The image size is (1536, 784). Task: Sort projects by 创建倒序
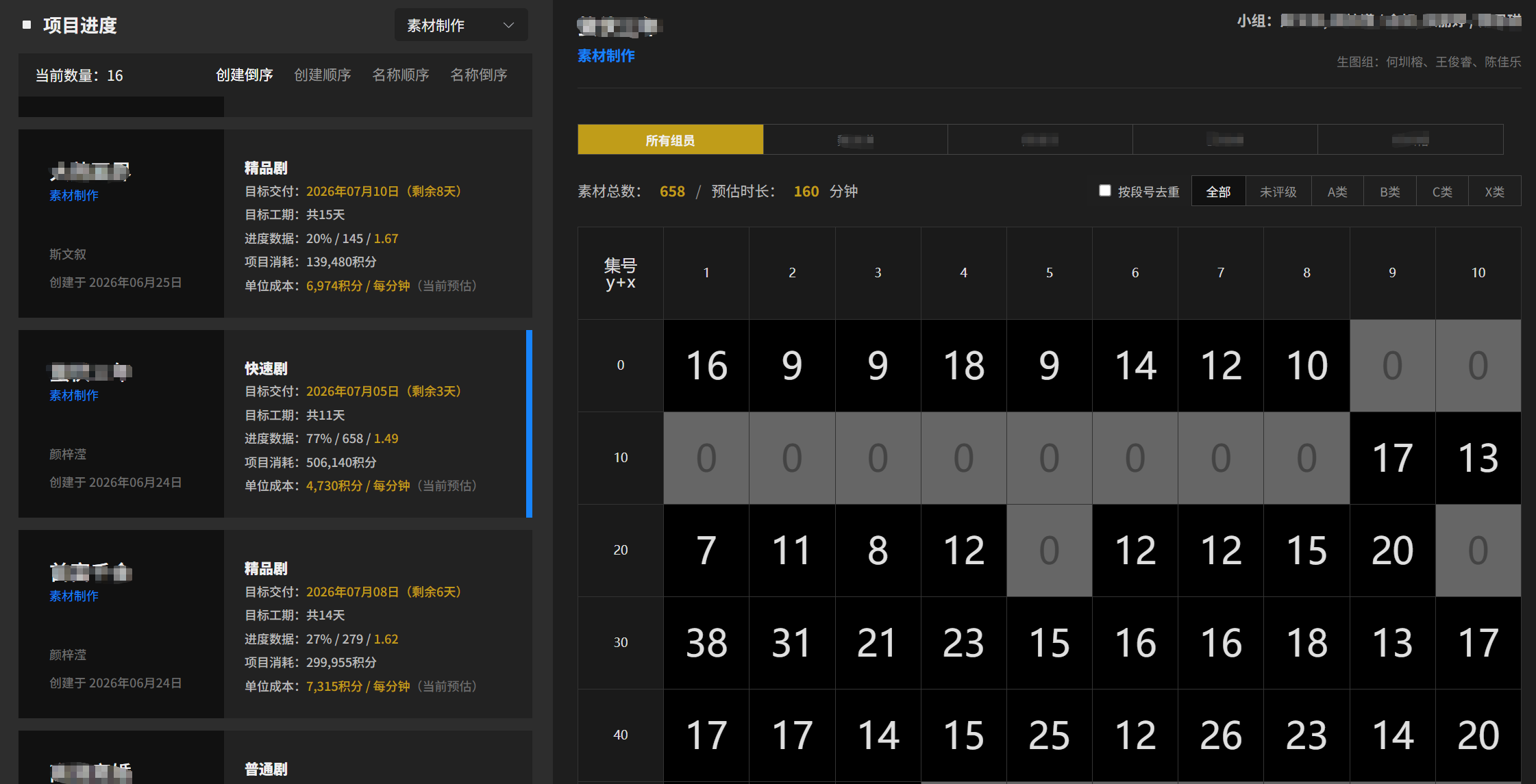point(245,75)
